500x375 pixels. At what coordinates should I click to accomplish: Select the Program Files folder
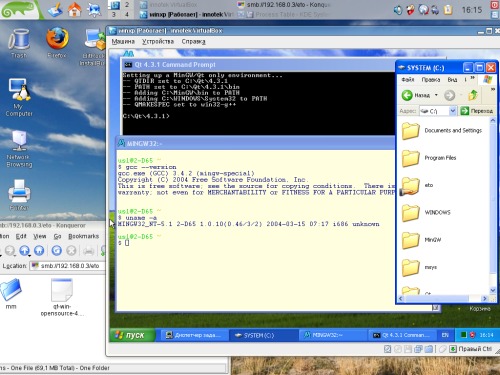(x=429, y=158)
